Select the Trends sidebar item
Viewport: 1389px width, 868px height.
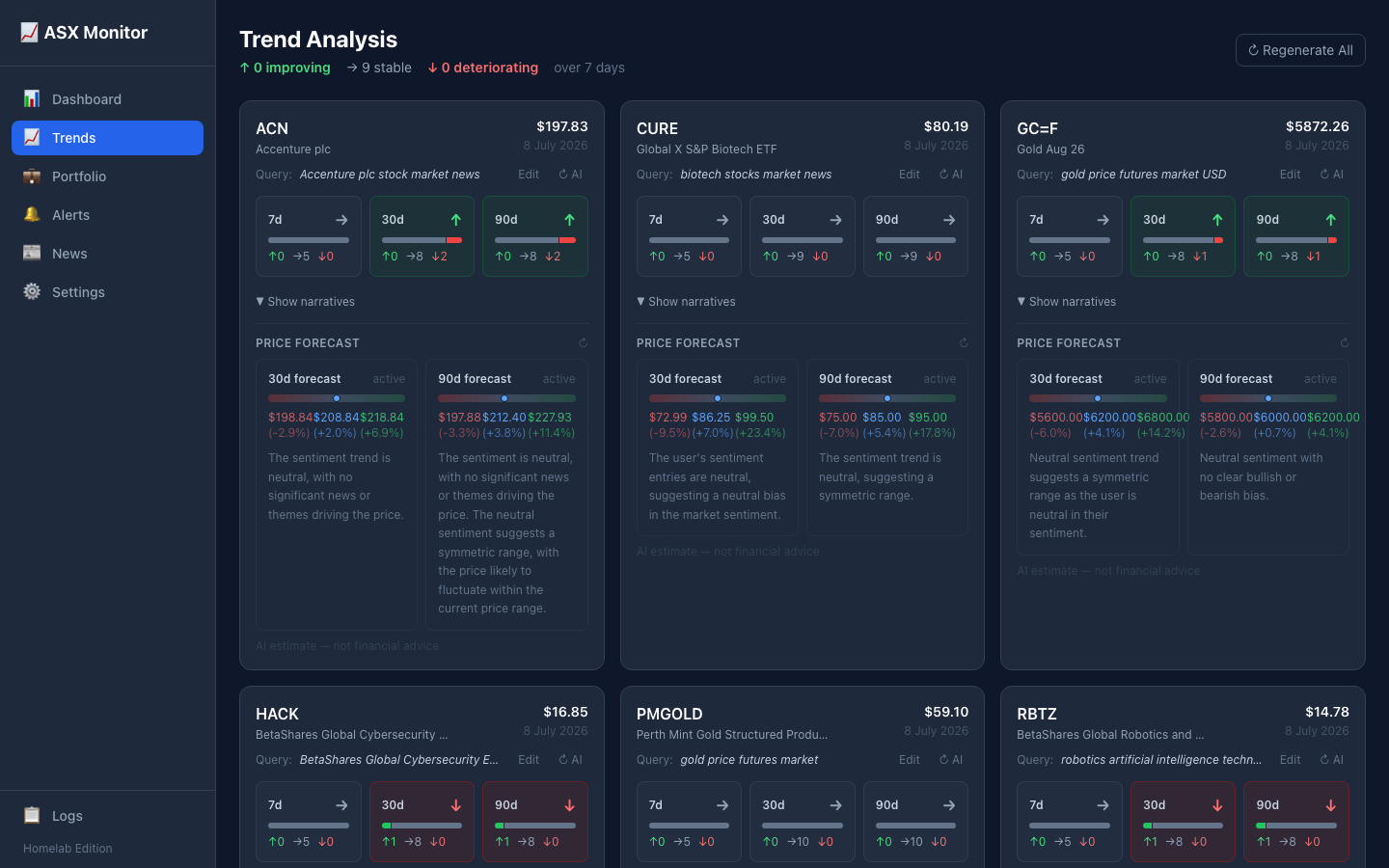tap(107, 138)
